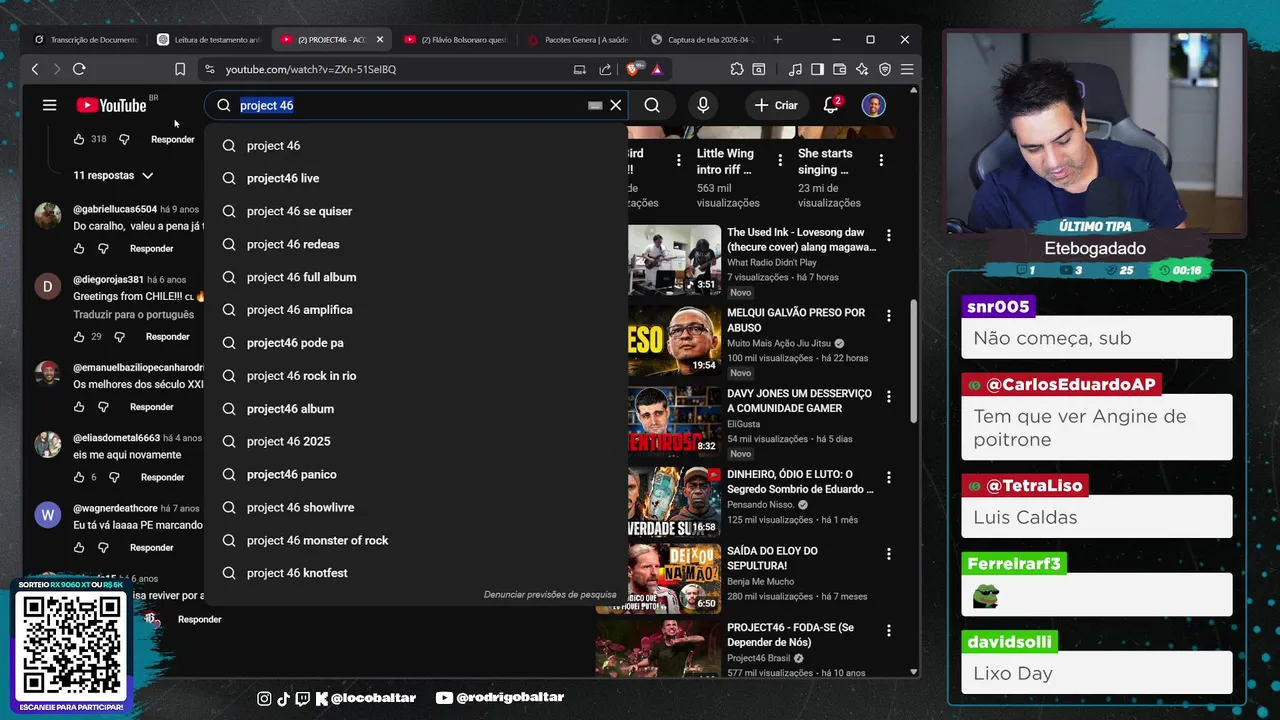Toggle the browser sidebar panel
The width and height of the screenshot is (1280, 720).
pos(817,69)
